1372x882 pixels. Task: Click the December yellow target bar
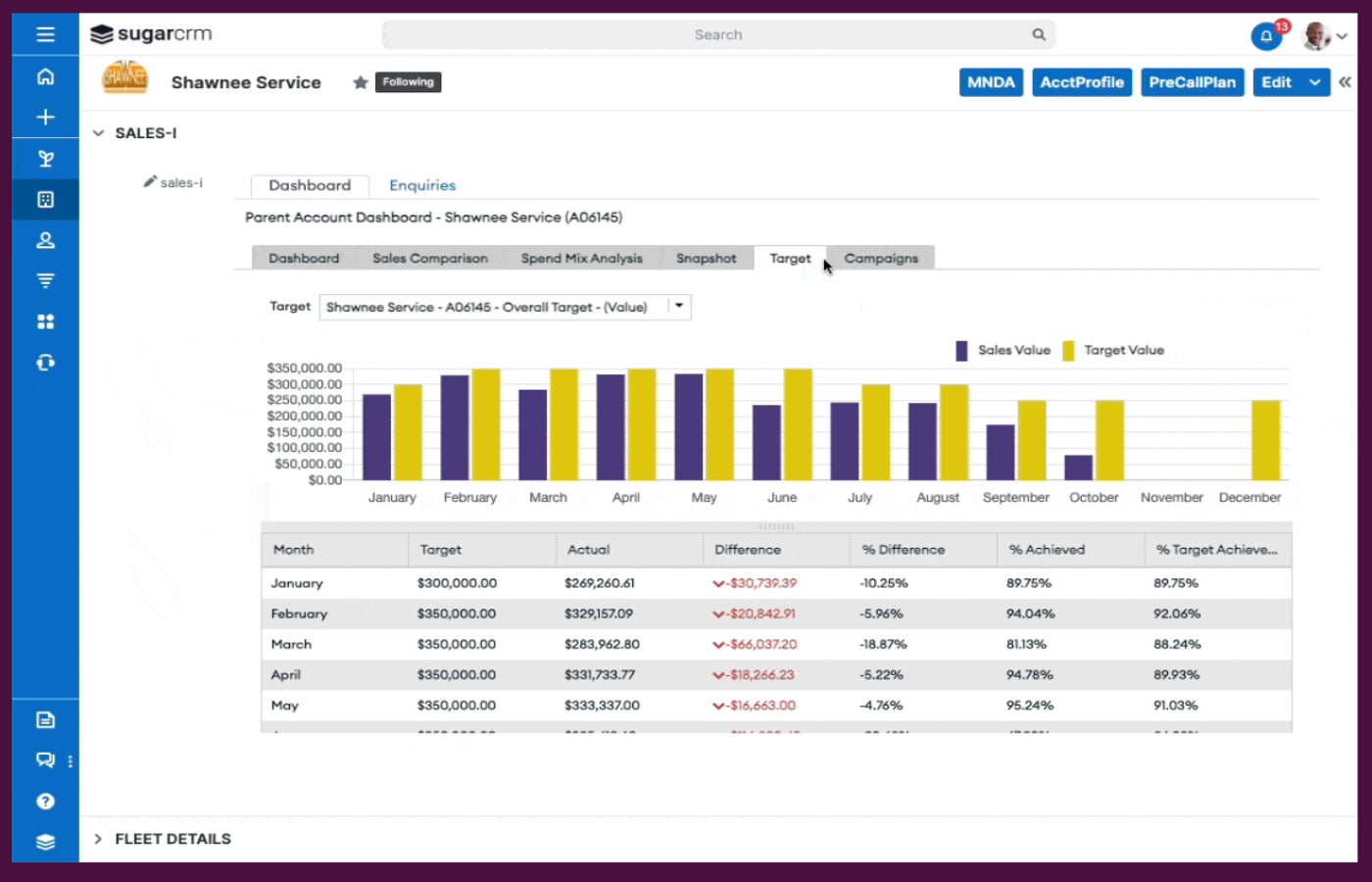1265,440
